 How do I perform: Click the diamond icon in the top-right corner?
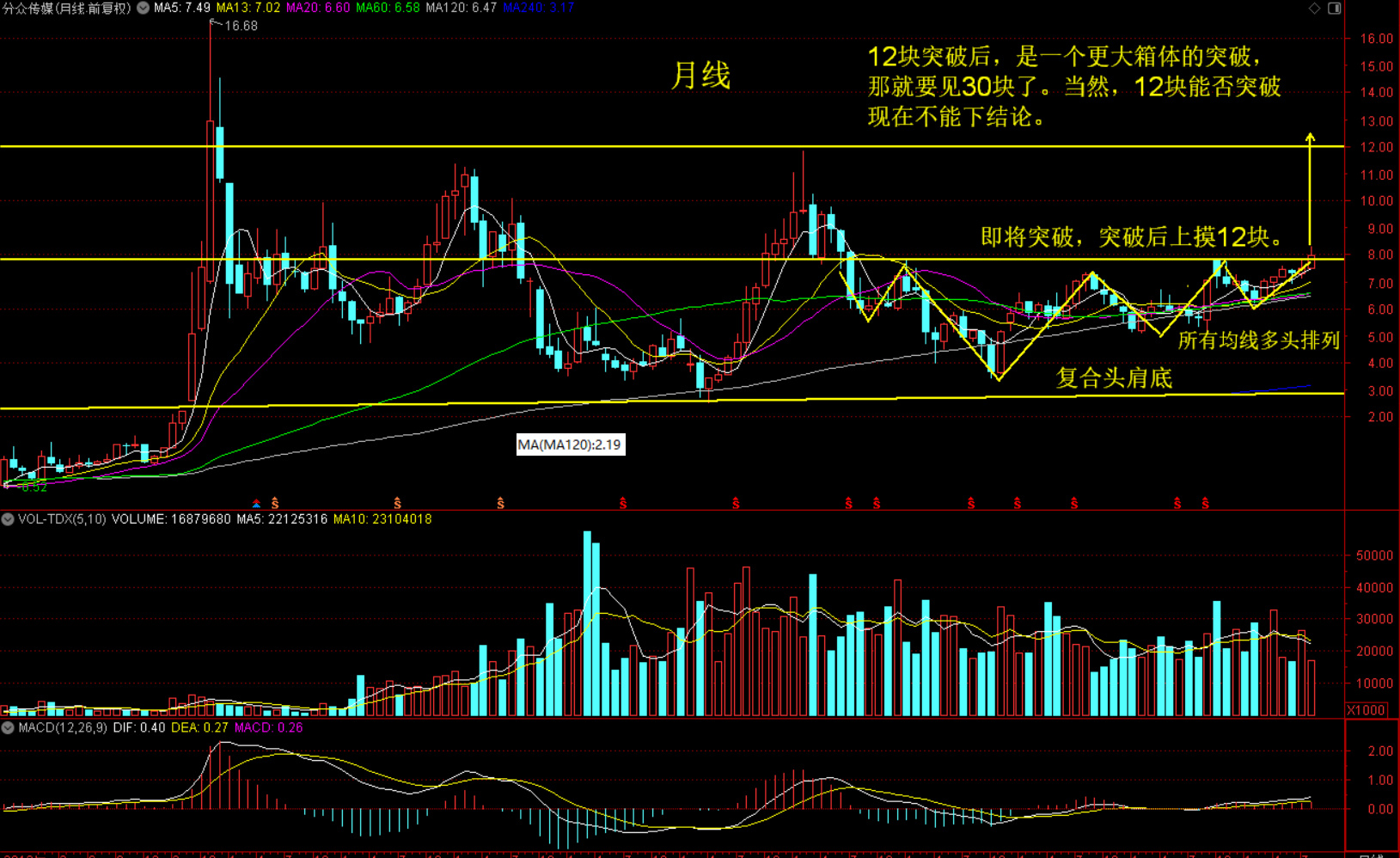pyautogui.click(x=1314, y=8)
